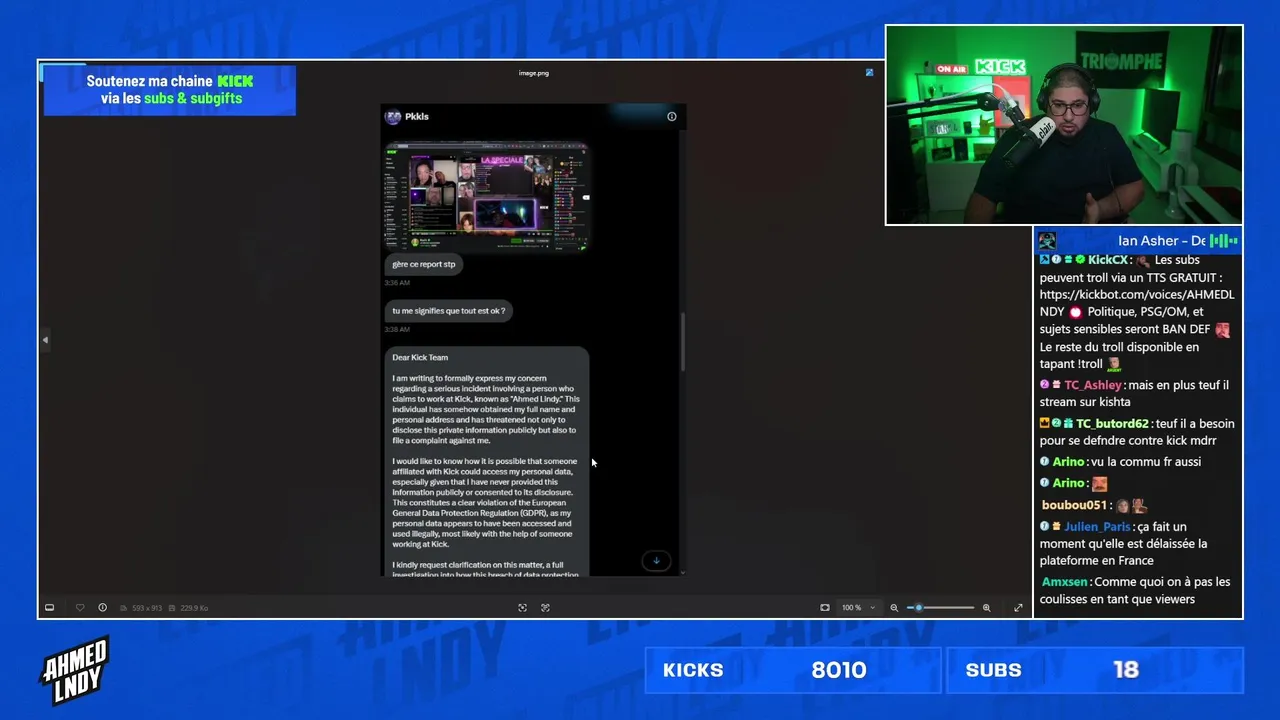Click the Pkkls avatar picture
Image resolution: width=1280 pixels, height=720 pixels.
393,116
